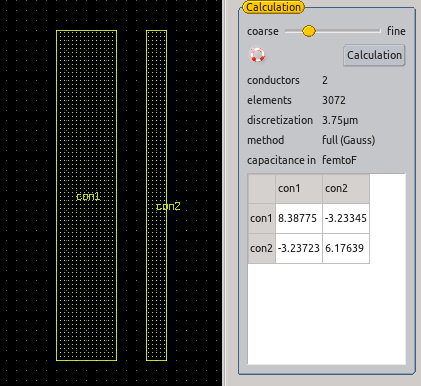Click the Calculation panel title tab
Screen dimensions: 421x386
click(x=273, y=7)
